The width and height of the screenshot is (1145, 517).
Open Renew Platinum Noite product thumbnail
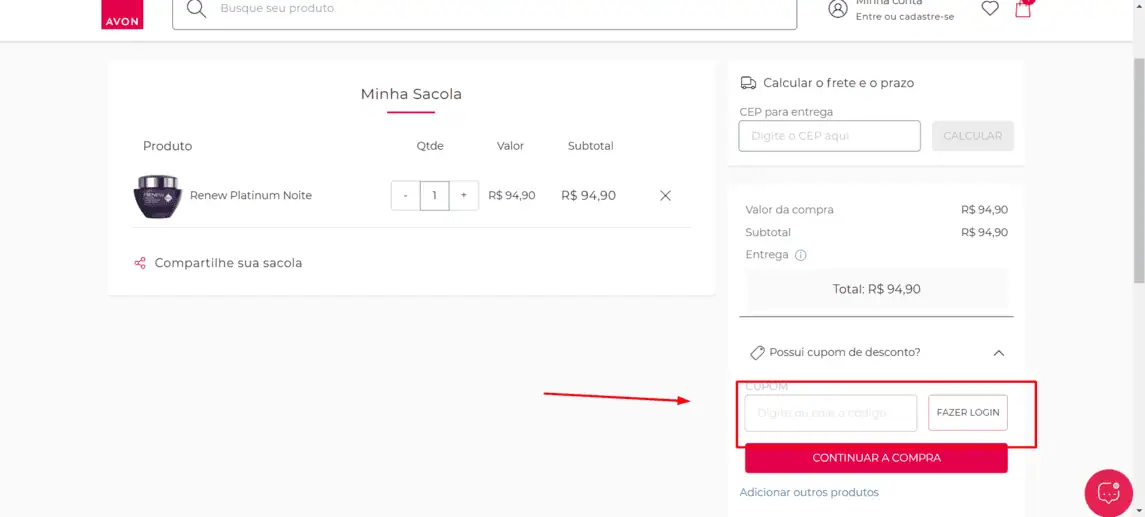click(157, 196)
